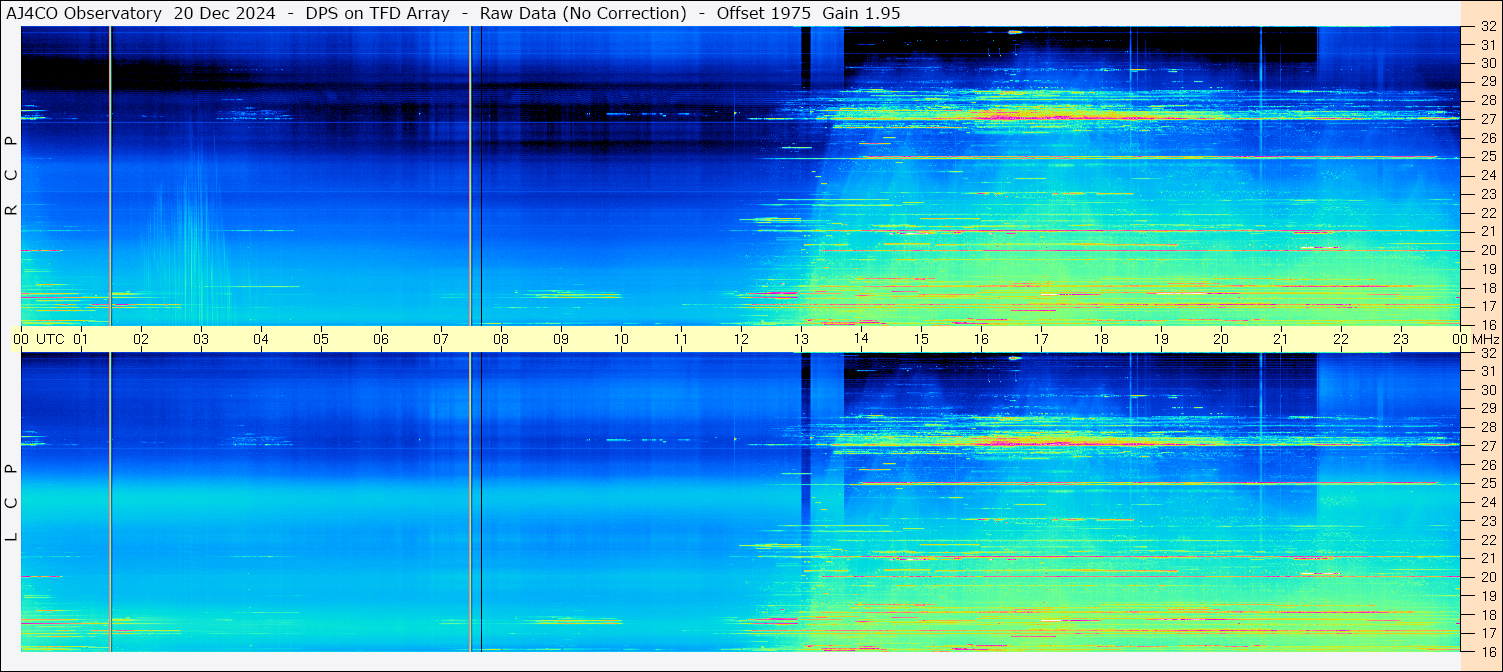Click hour label 01 on the UTC axis
The image size is (1503, 672).
tap(81, 339)
